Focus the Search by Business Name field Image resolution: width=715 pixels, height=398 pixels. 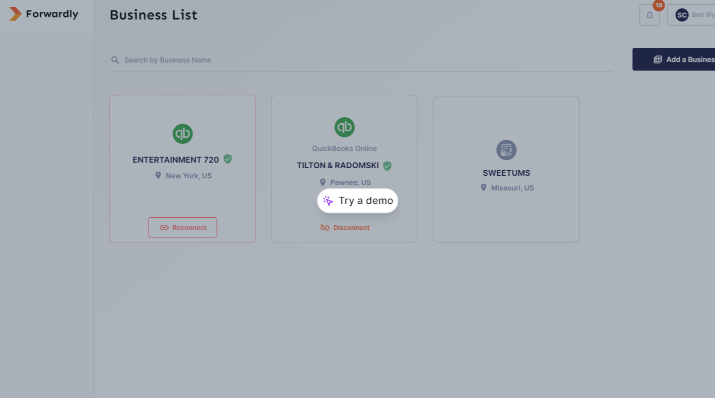[x=360, y=60]
